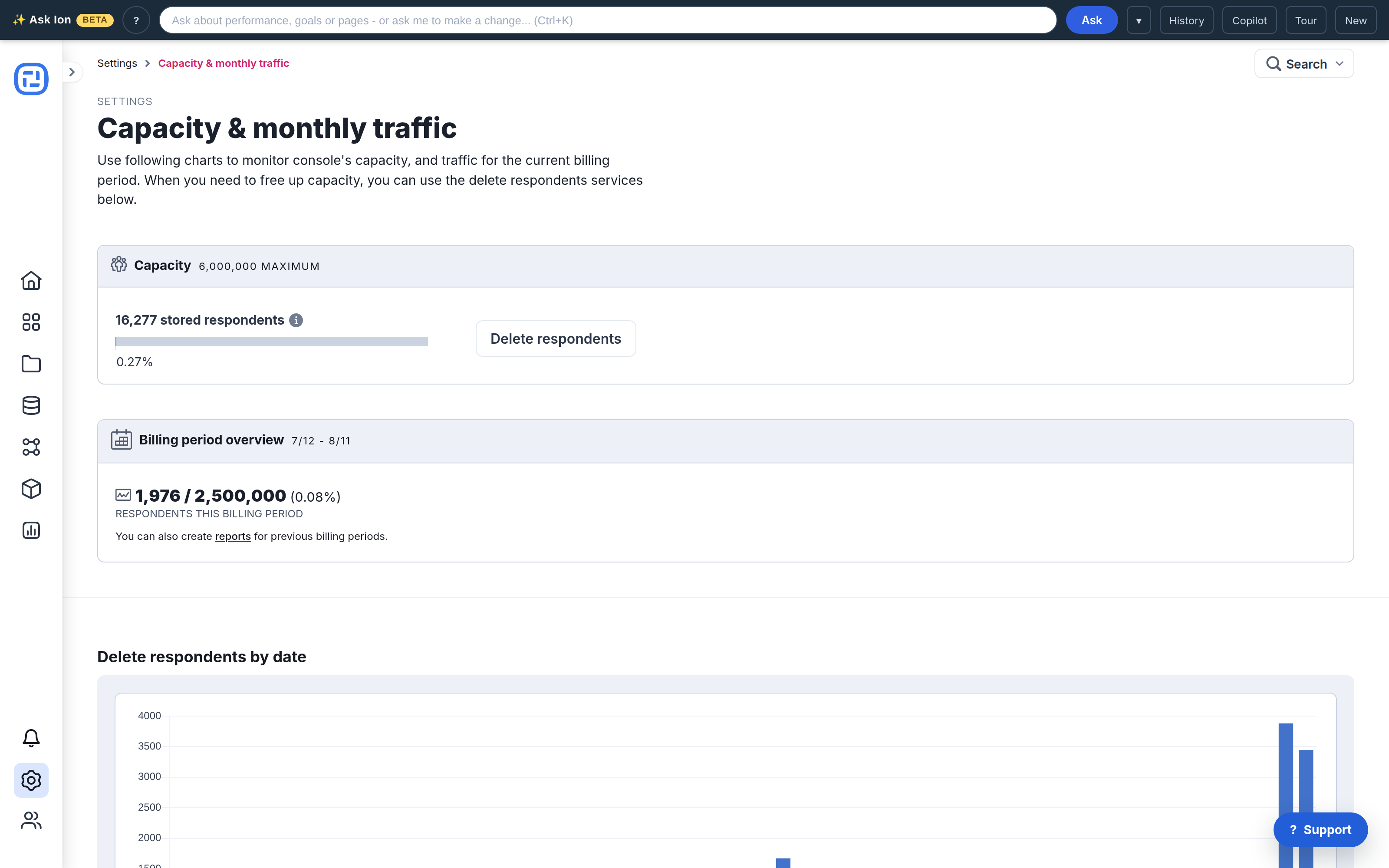The height and width of the screenshot is (868, 1389).
Task: Open notifications bell icon
Action: tap(31, 738)
